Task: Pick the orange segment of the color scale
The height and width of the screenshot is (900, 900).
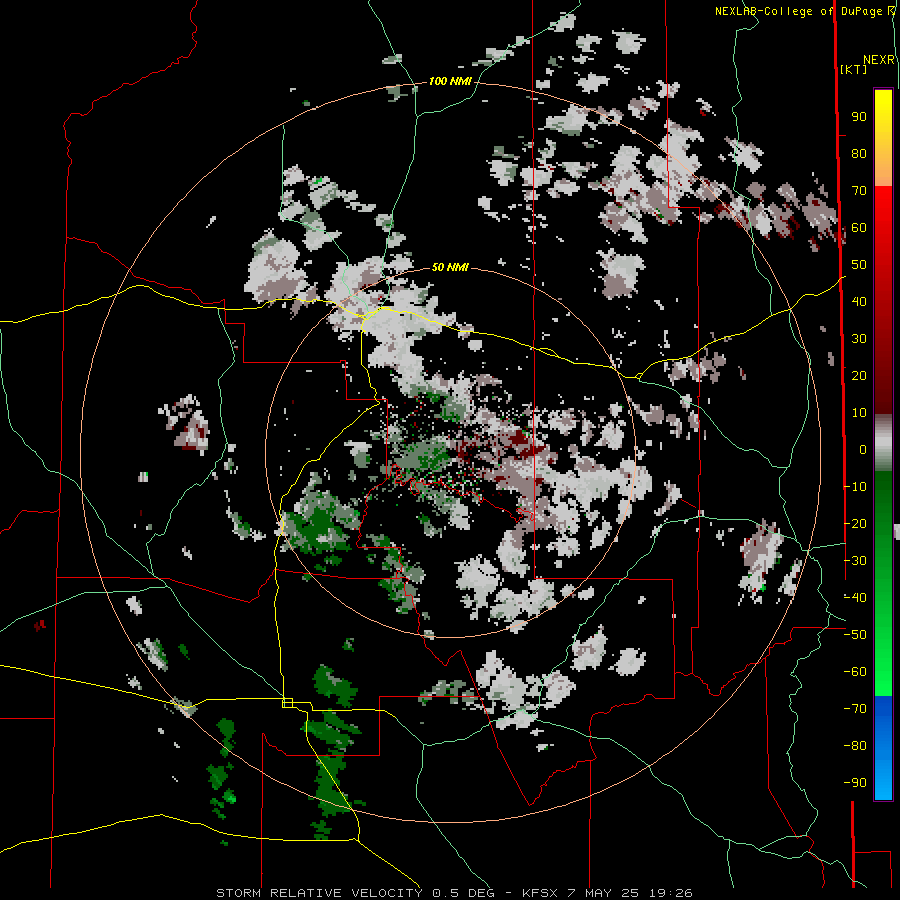Action: [883, 172]
